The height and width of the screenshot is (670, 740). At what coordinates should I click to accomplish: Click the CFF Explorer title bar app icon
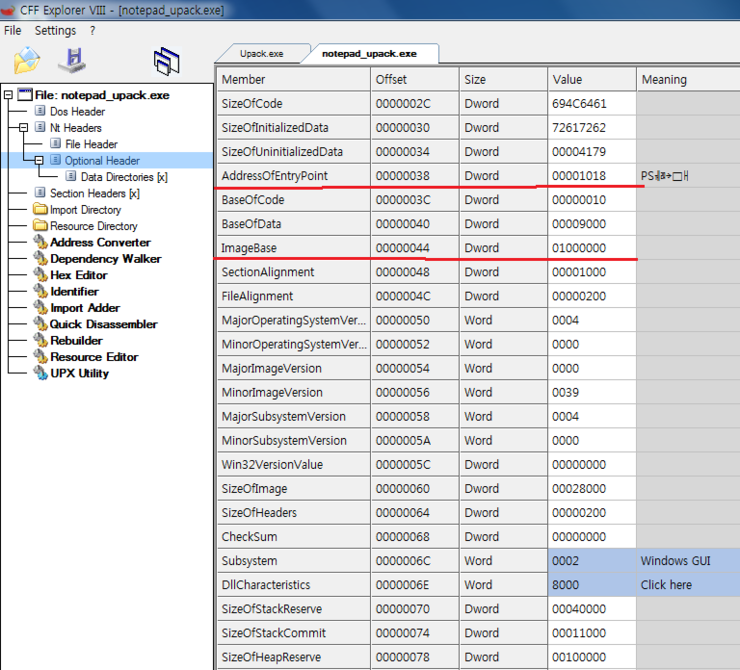click(8, 9)
